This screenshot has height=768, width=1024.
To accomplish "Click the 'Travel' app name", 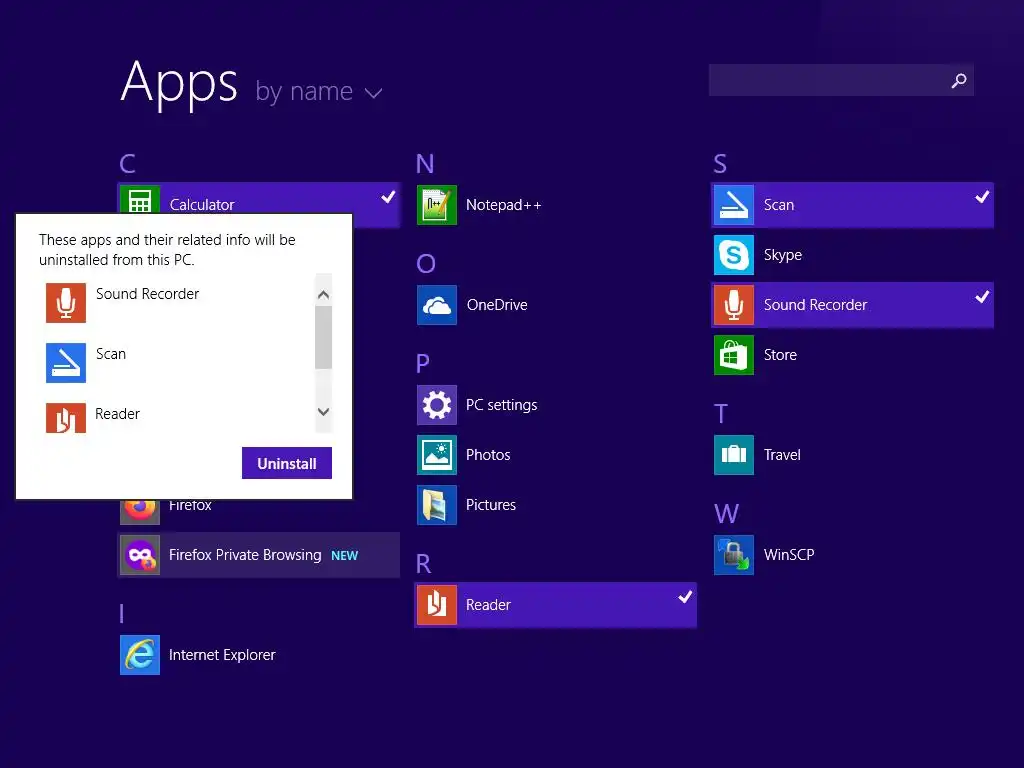I will tap(782, 455).
